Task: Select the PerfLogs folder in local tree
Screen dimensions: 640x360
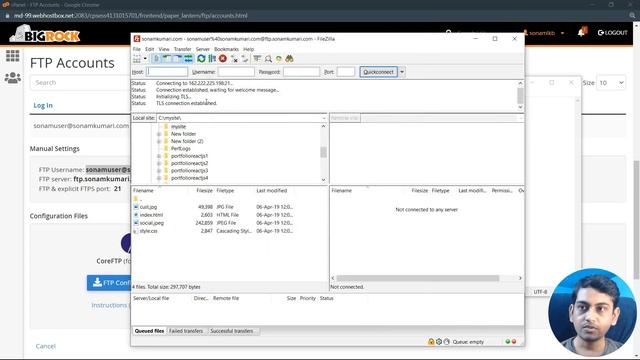Action: click(x=181, y=149)
